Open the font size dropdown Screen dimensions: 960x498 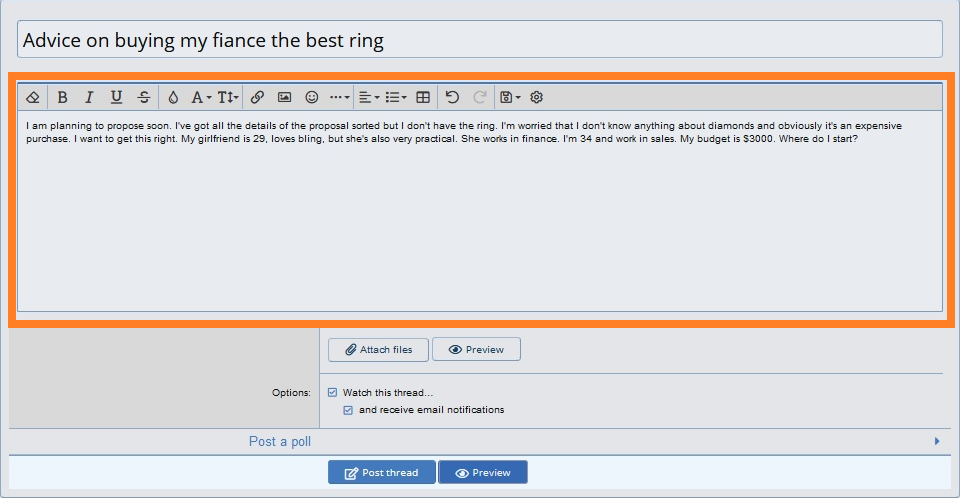228,97
